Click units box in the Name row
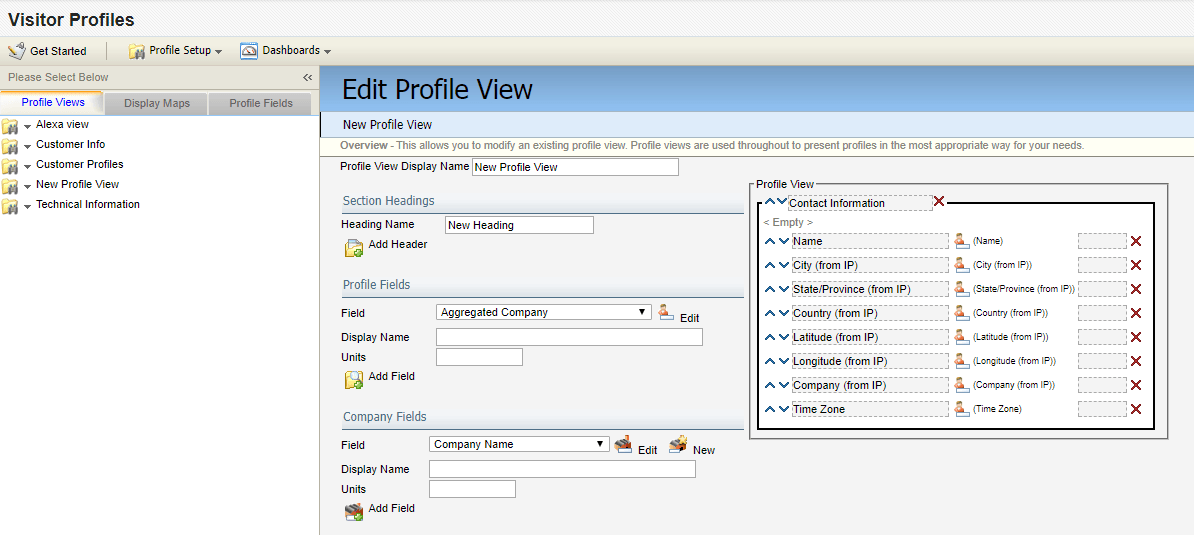 click(1102, 241)
